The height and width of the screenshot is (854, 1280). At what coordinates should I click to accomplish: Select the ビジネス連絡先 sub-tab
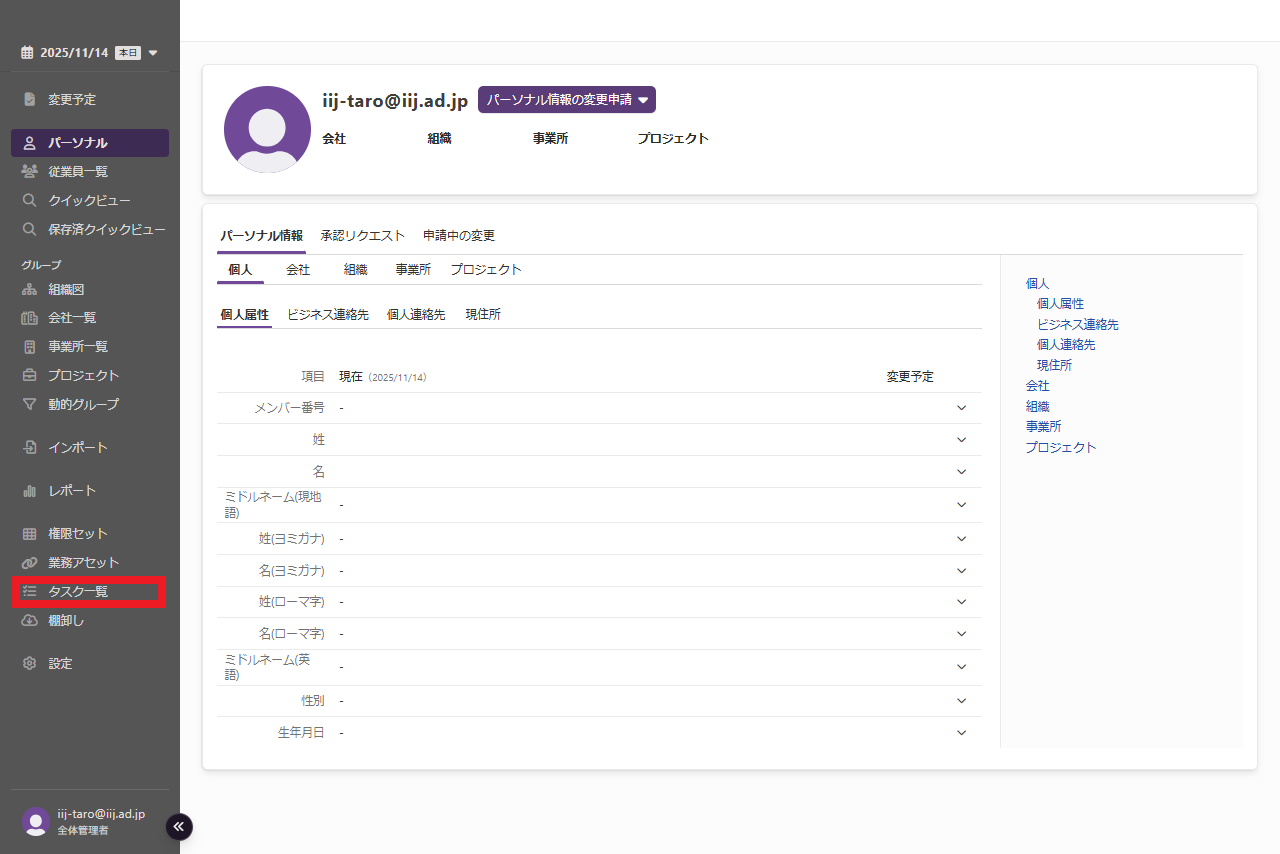pos(327,314)
